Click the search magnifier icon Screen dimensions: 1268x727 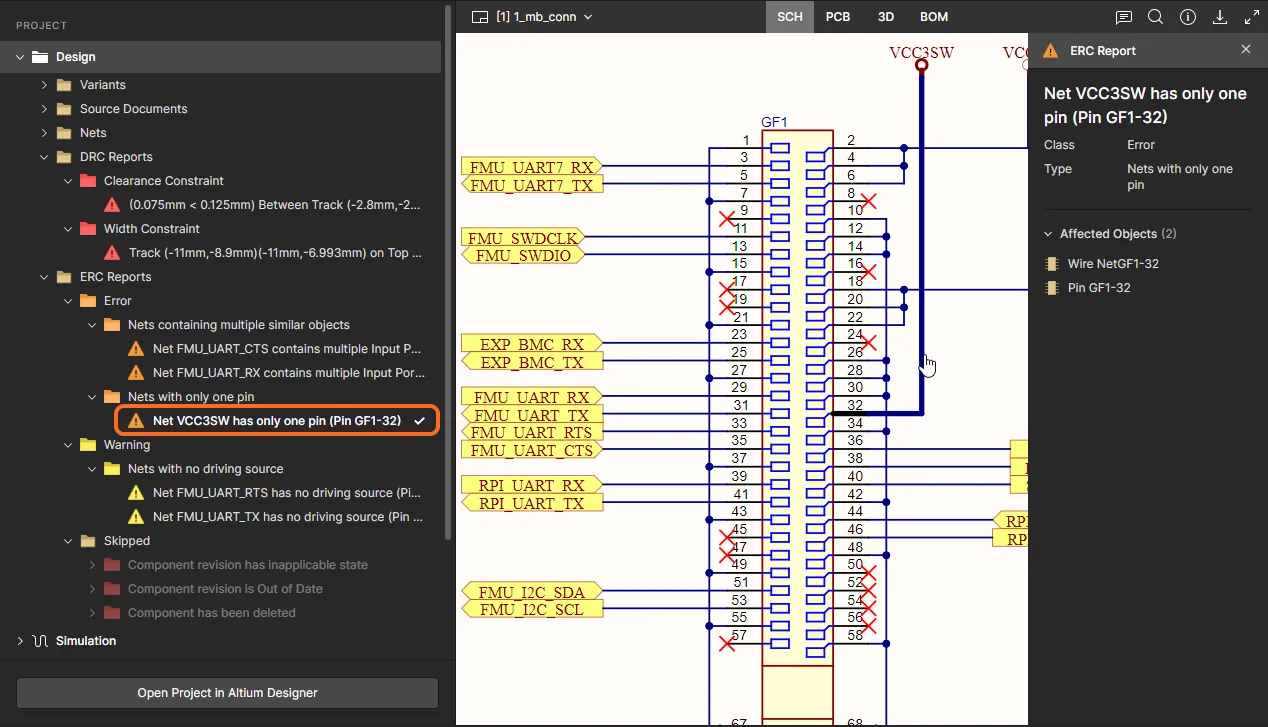1155,17
